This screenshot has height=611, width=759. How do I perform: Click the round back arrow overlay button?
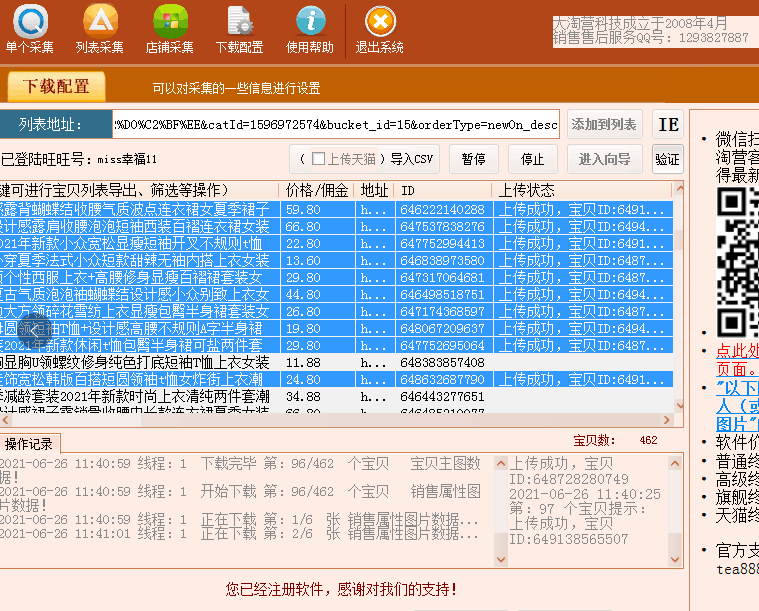34,332
